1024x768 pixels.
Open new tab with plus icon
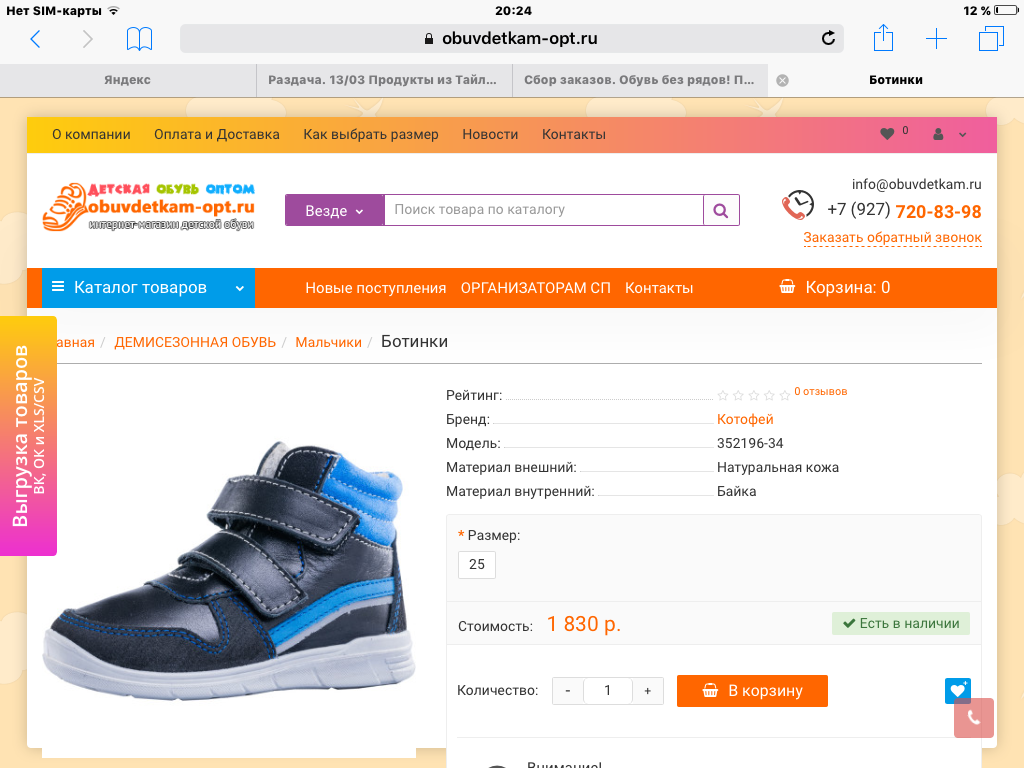pyautogui.click(x=936, y=39)
